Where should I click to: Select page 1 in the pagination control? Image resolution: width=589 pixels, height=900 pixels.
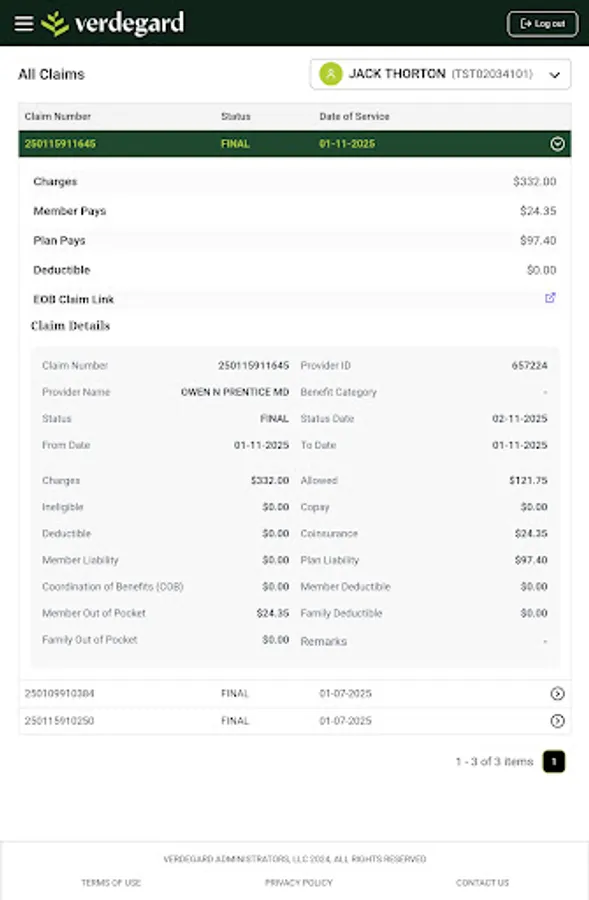[552, 761]
